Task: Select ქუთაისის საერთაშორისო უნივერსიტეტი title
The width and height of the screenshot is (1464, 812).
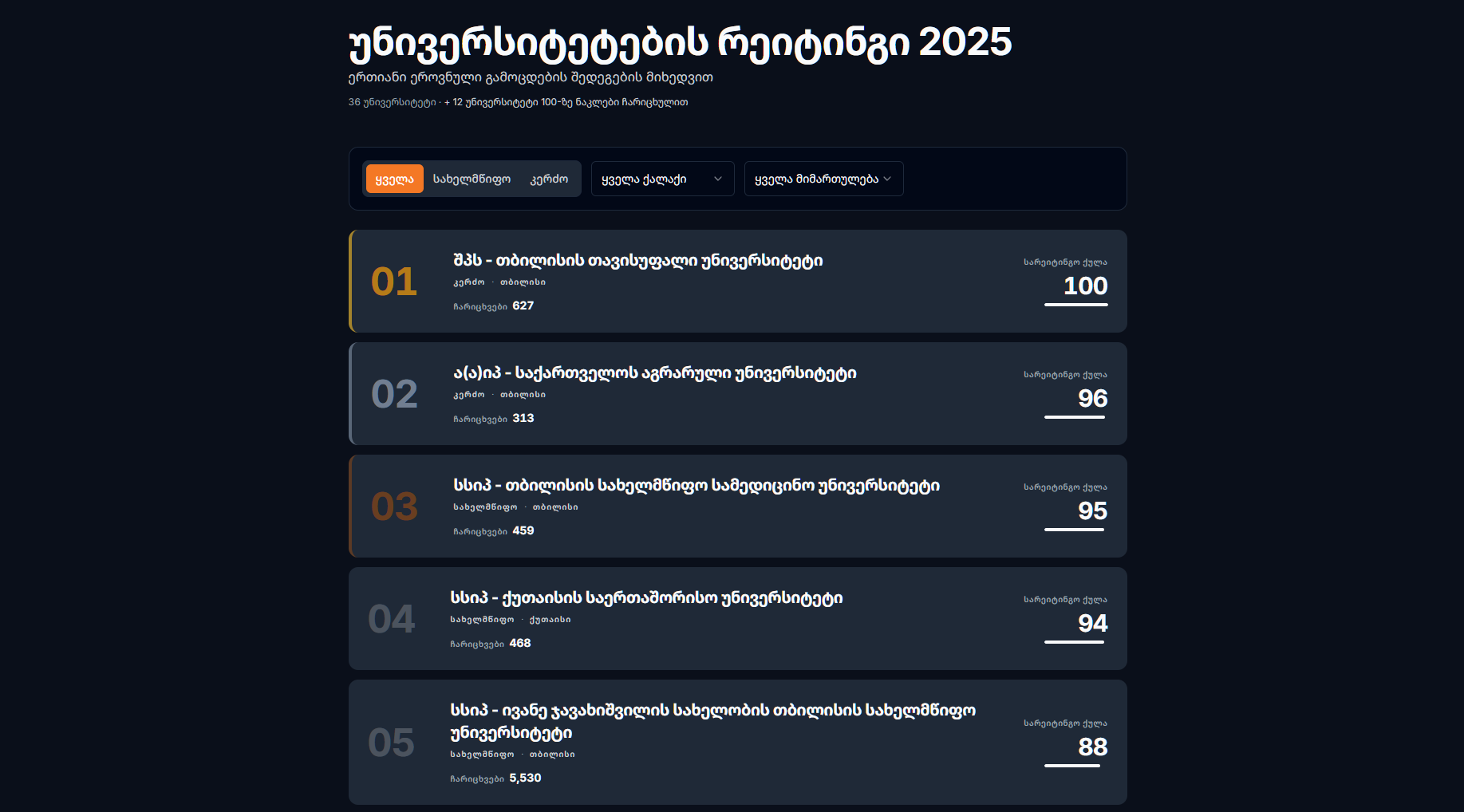Action: click(x=645, y=598)
